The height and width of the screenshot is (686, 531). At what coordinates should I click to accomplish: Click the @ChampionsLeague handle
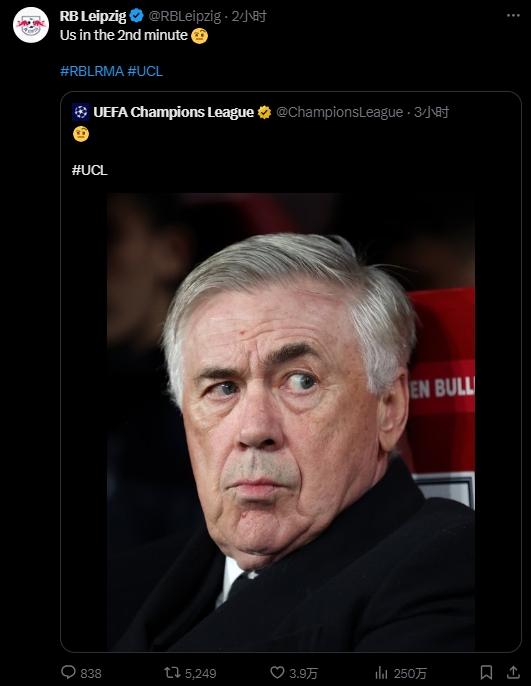pos(339,112)
